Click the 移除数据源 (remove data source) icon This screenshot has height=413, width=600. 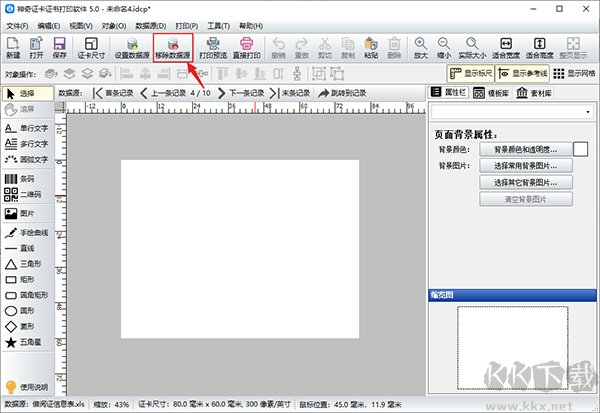click(x=173, y=48)
